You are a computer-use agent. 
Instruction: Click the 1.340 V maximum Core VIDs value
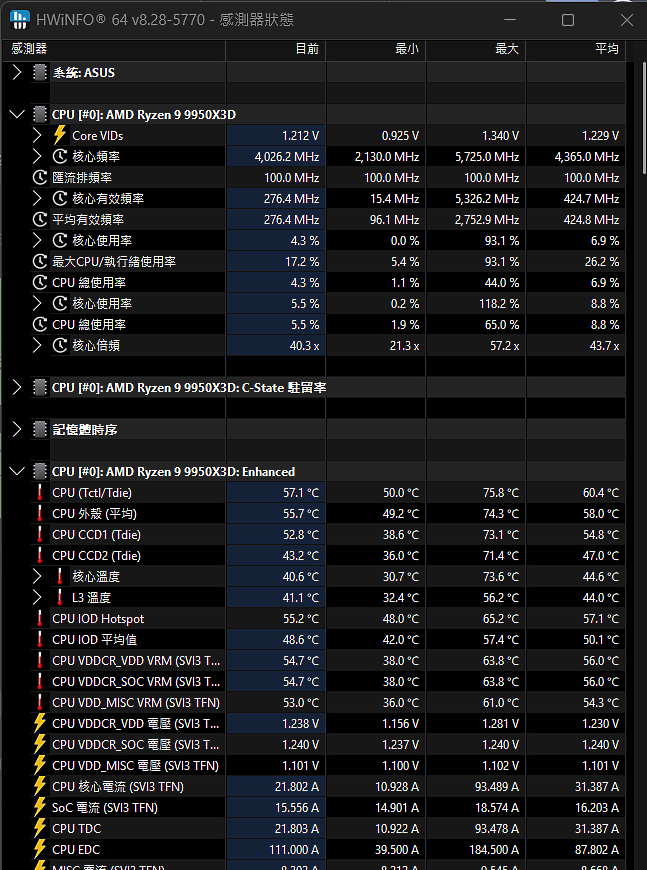501,135
